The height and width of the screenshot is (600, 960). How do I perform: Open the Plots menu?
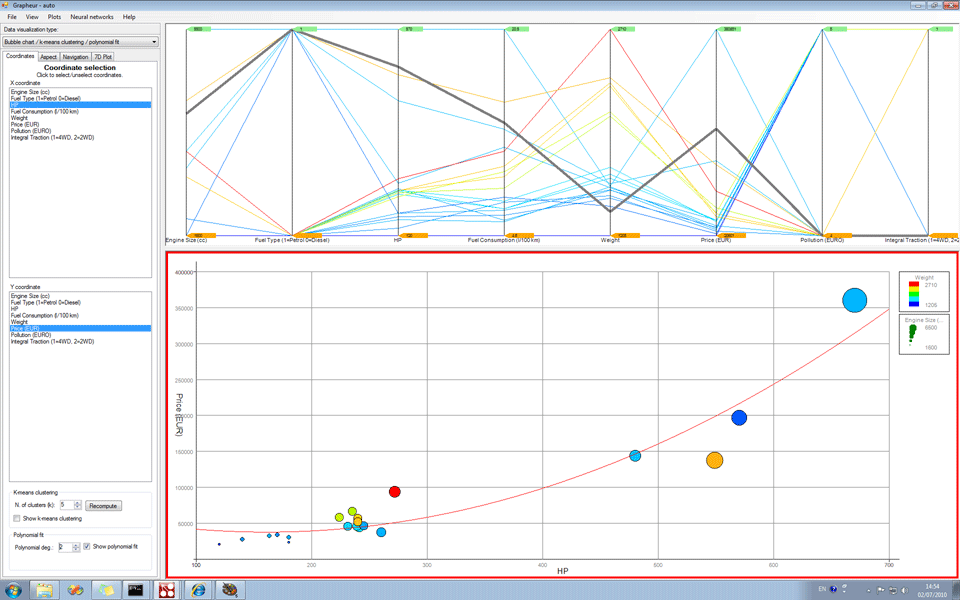coord(55,17)
